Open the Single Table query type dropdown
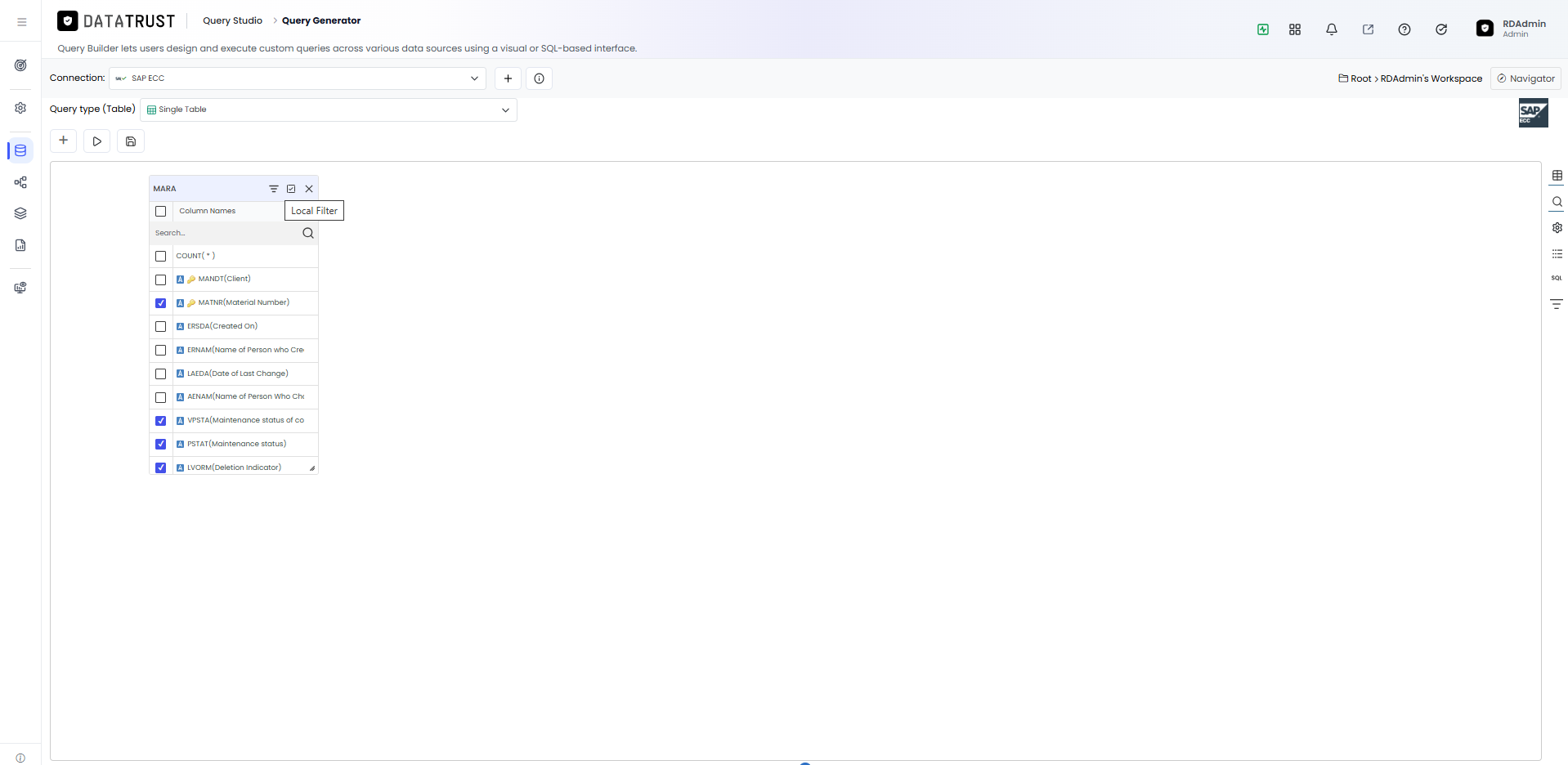The image size is (1568, 765). (329, 110)
